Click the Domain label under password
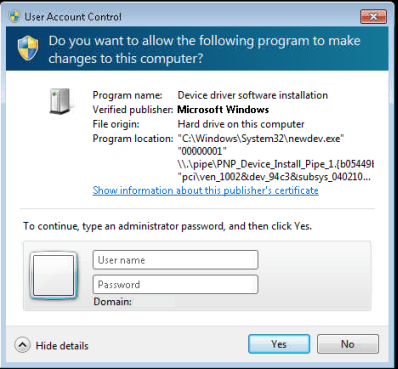The image size is (398, 369). pyautogui.click(x=113, y=302)
